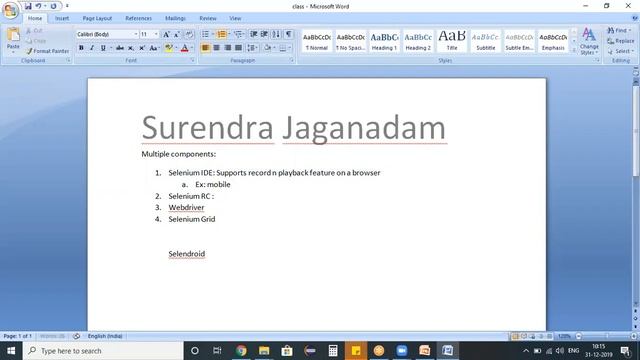Image resolution: width=640 pixels, height=360 pixels.
Task: Align text right
Action: (227, 48)
